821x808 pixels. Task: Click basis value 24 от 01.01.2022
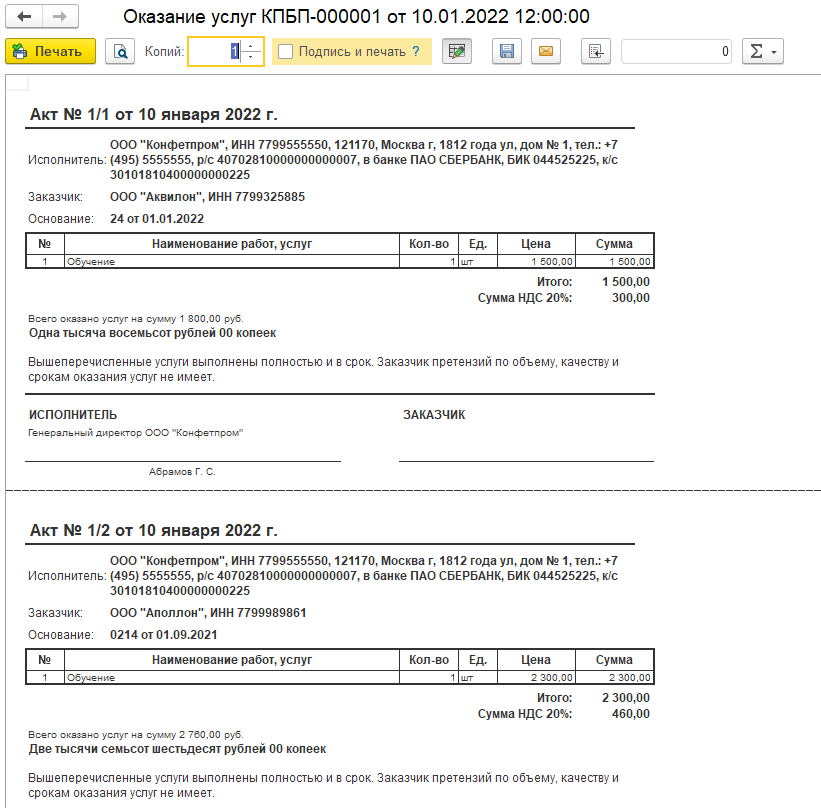tap(157, 219)
